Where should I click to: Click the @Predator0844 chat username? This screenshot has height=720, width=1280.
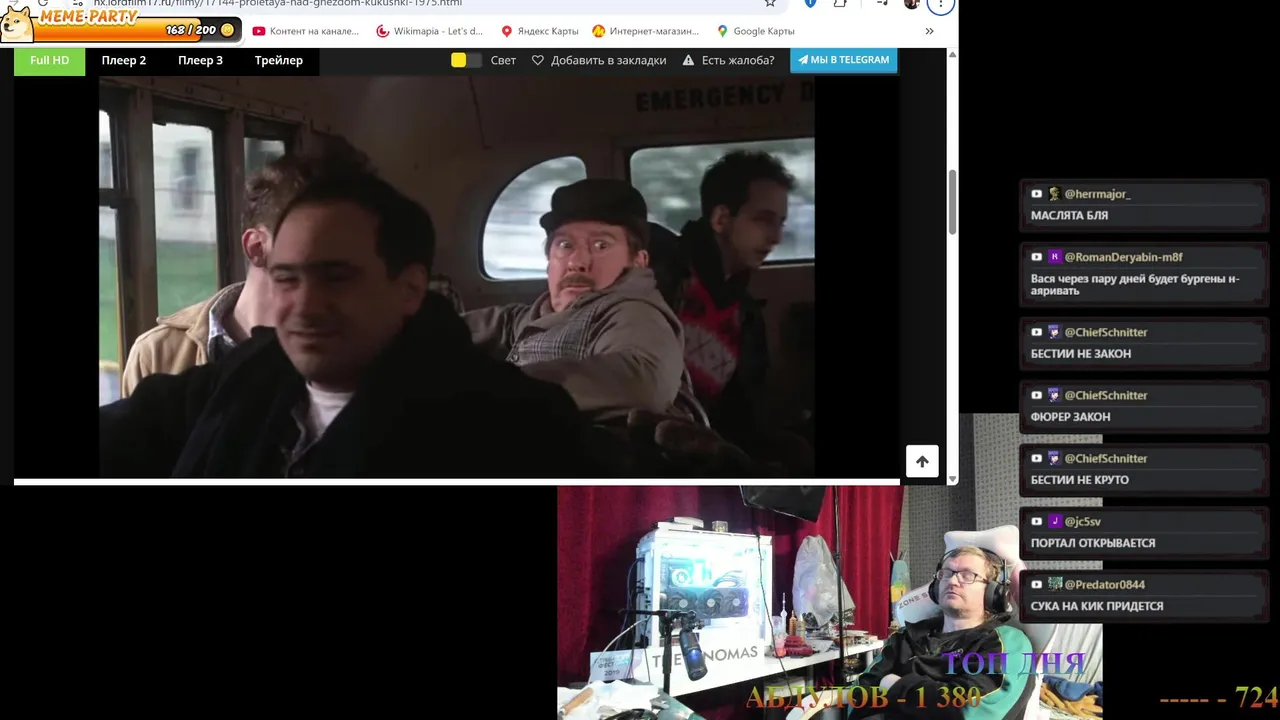pyautogui.click(x=1104, y=585)
